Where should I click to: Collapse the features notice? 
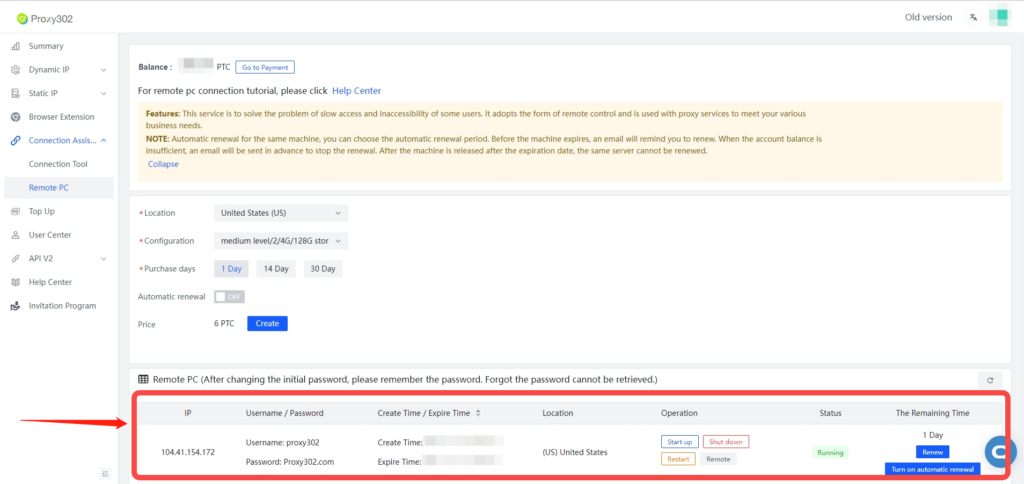163,165
